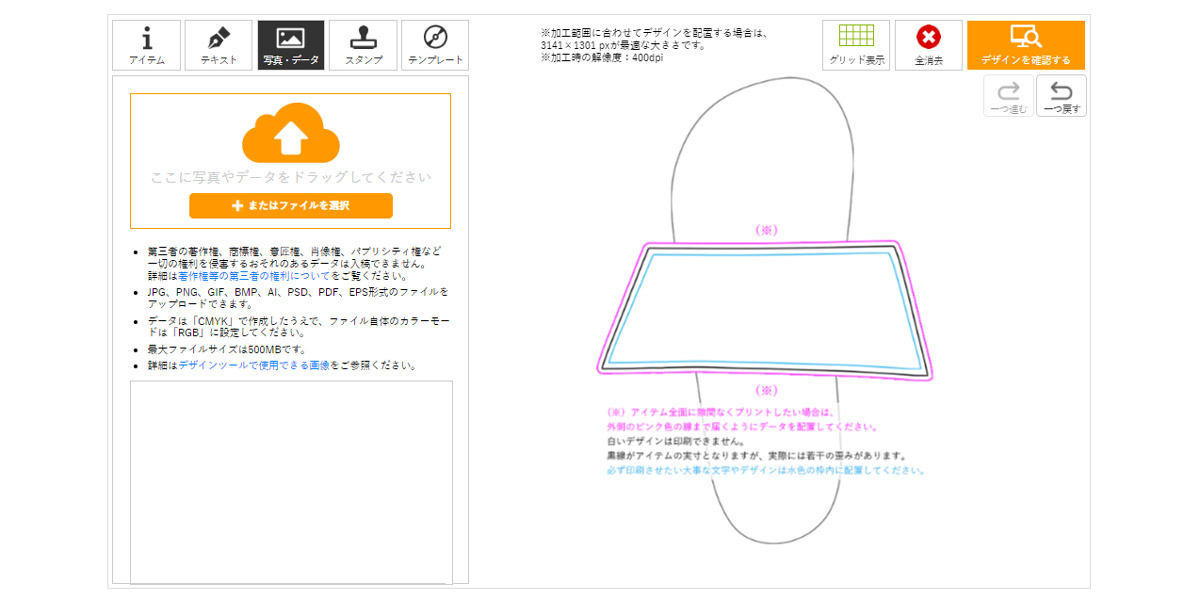Switch to the 写真・データ tab
This screenshot has width=1200, height=600.
tap(291, 45)
